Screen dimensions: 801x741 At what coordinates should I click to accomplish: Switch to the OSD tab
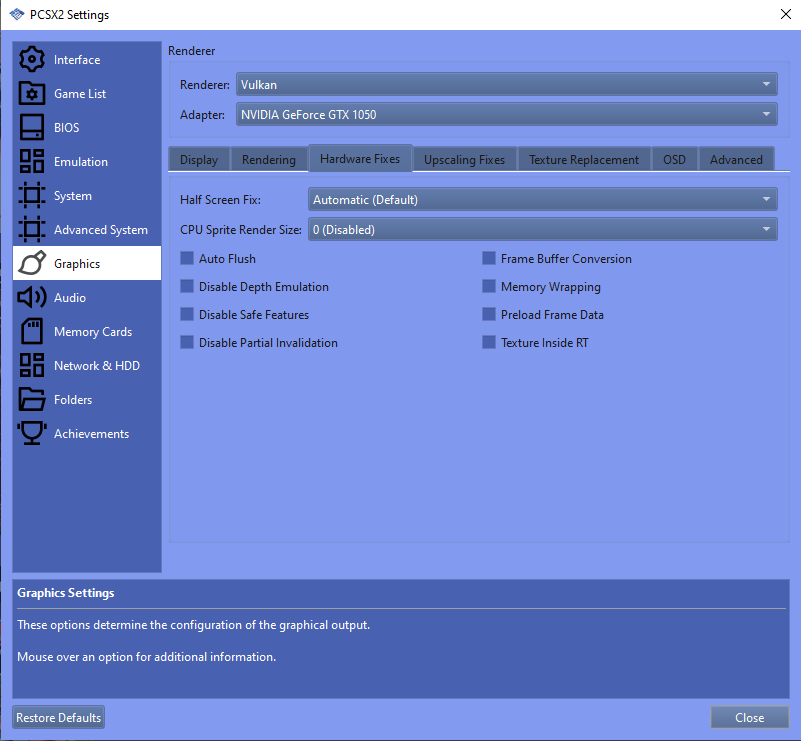[x=674, y=160]
